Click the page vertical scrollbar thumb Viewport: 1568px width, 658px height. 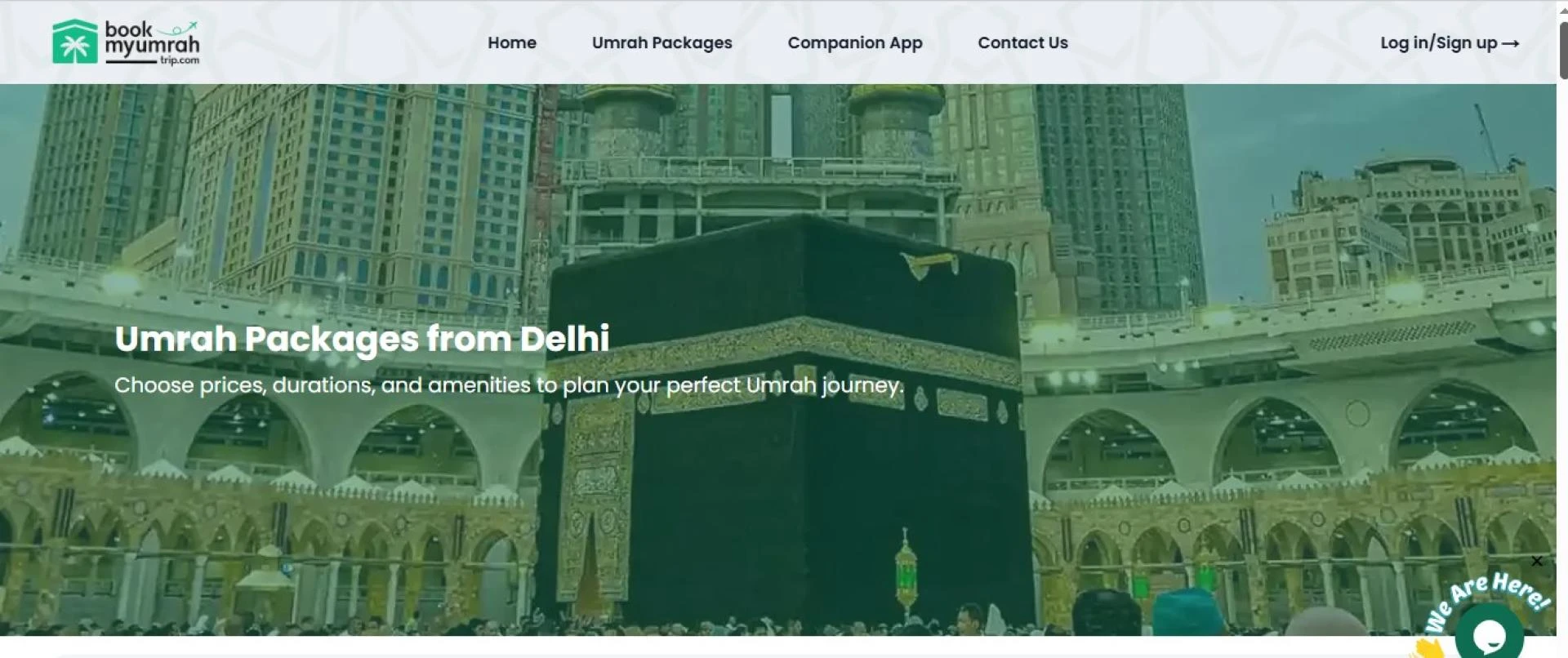click(x=1563, y=50)
